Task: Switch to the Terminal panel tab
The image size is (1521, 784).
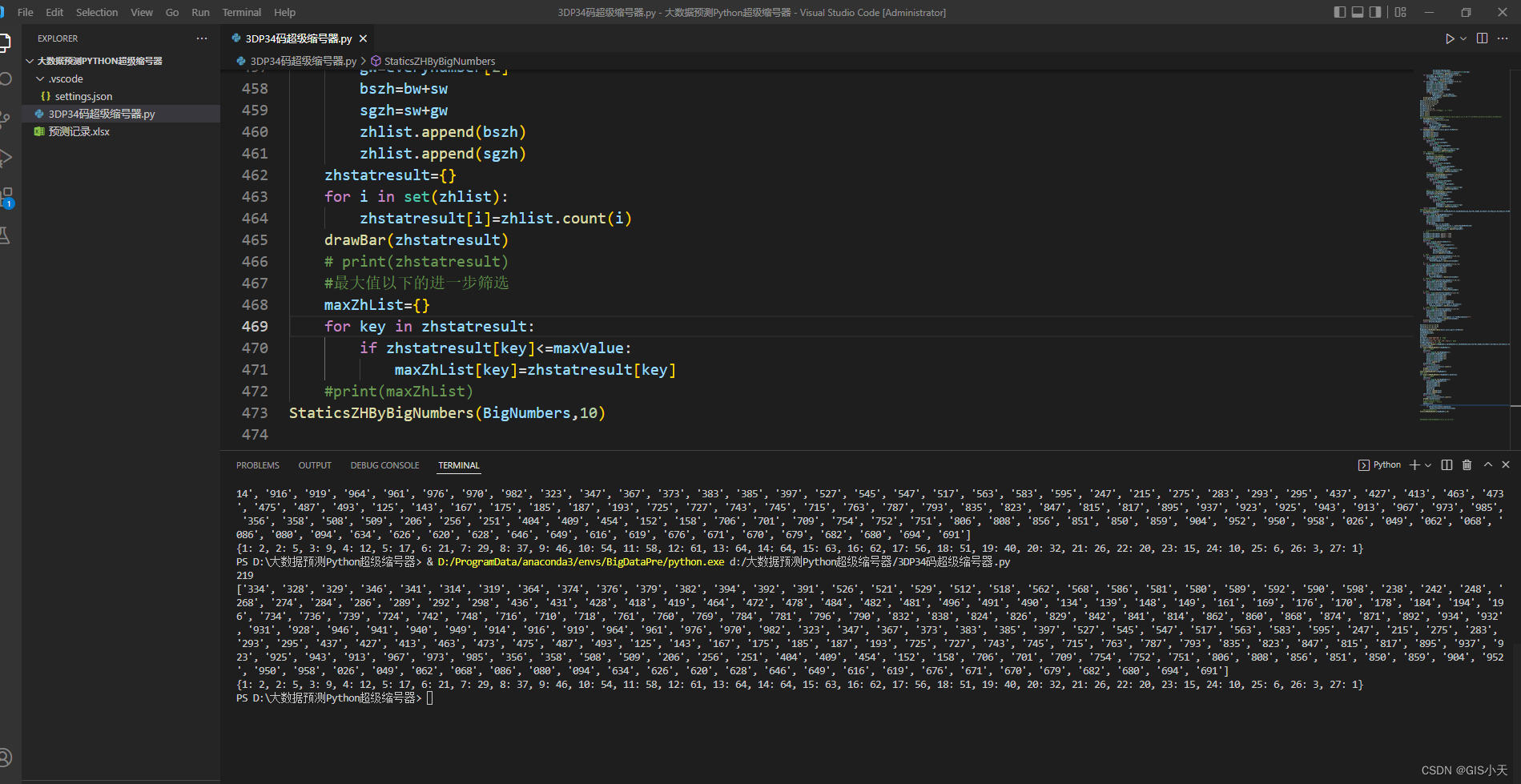Action: (459, 465)
